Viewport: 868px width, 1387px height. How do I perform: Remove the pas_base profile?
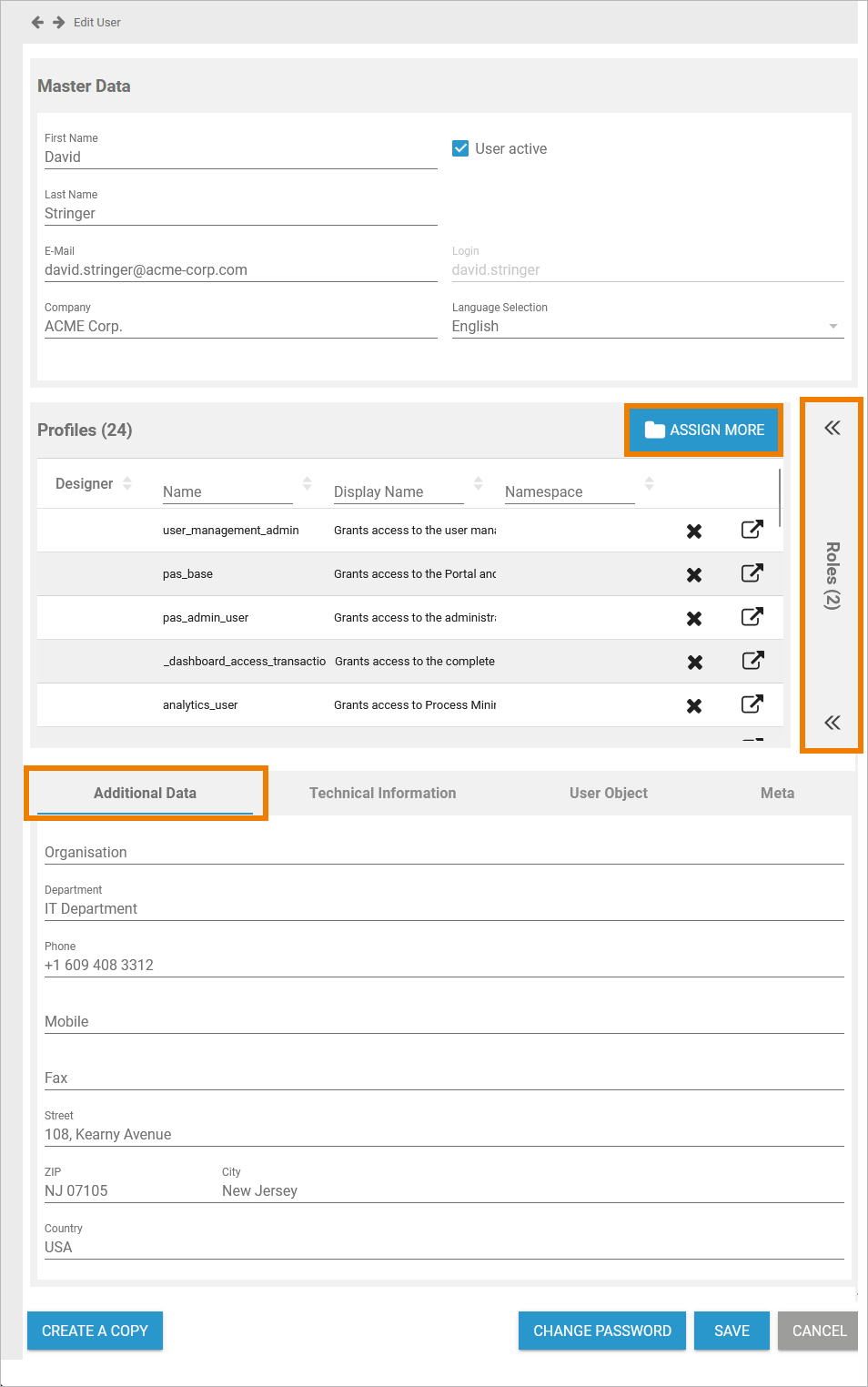click(x=694, y=574)
